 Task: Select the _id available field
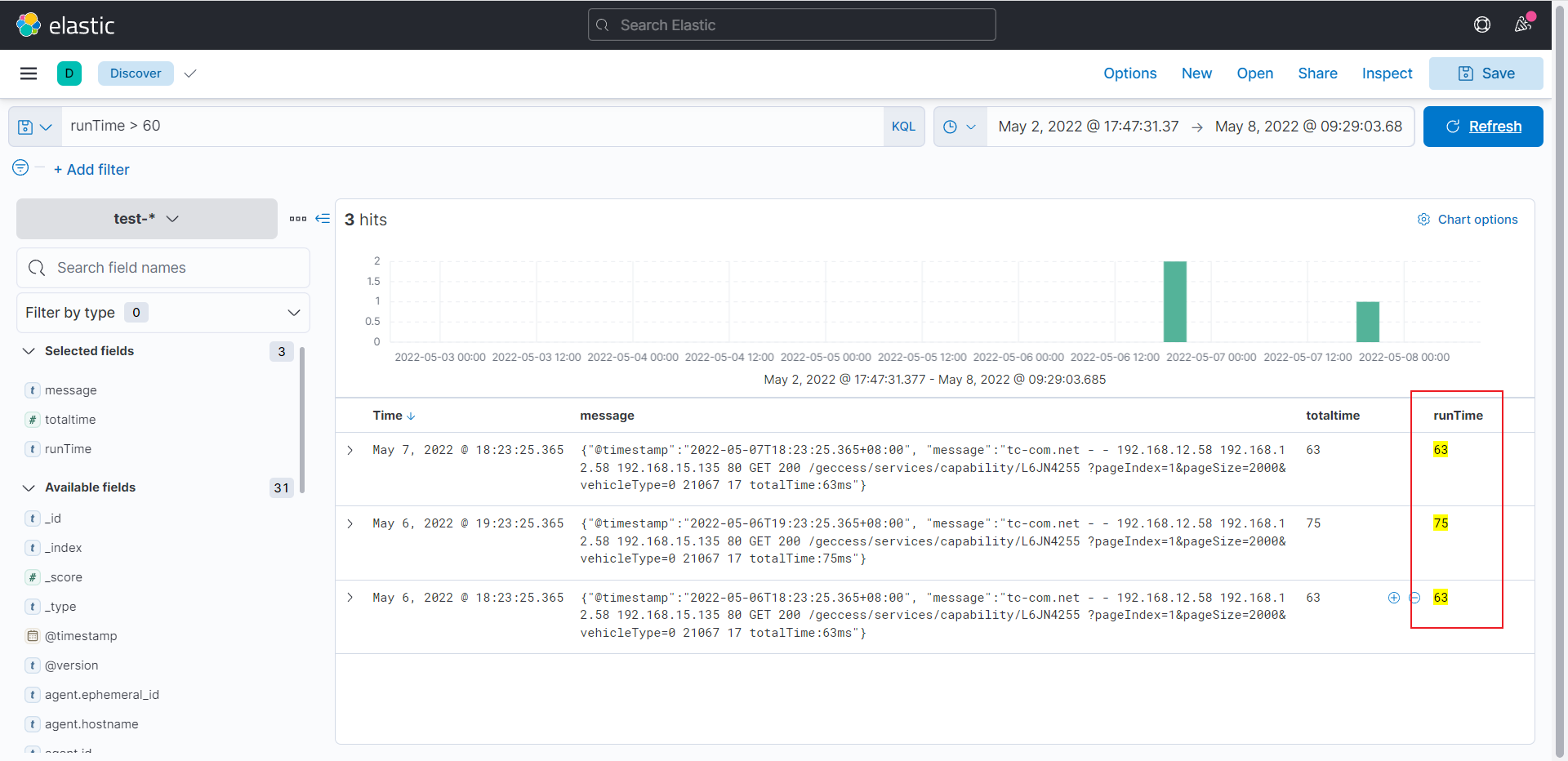pyautogui.click(x=53, y=518)
